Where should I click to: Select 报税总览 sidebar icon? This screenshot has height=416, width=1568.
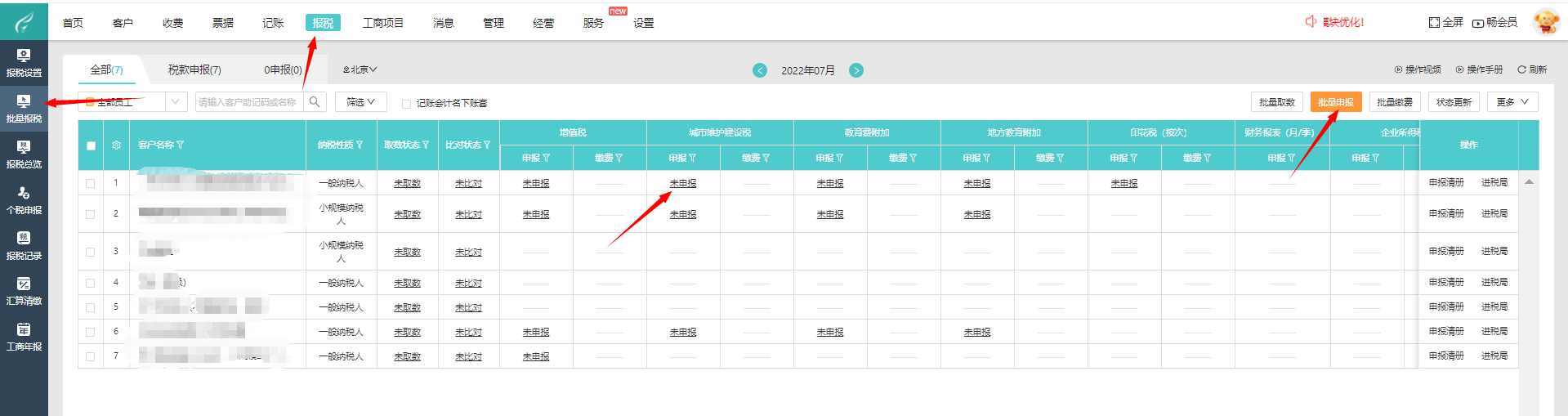click(x=24, y=154)
